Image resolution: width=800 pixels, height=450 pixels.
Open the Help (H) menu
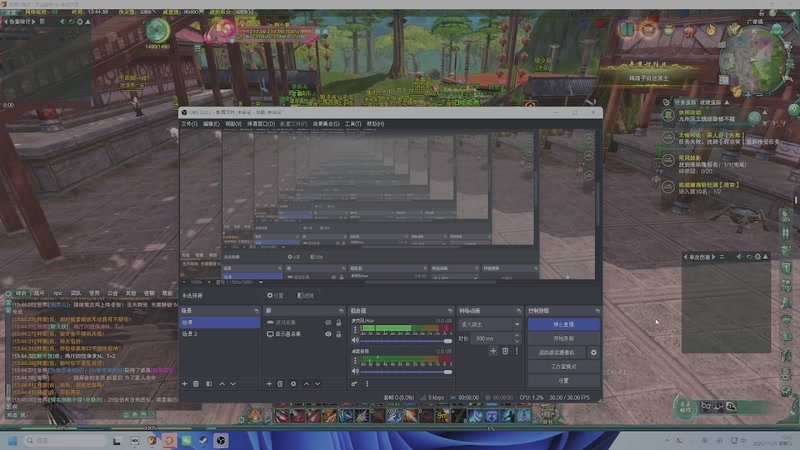pos(375,124)
